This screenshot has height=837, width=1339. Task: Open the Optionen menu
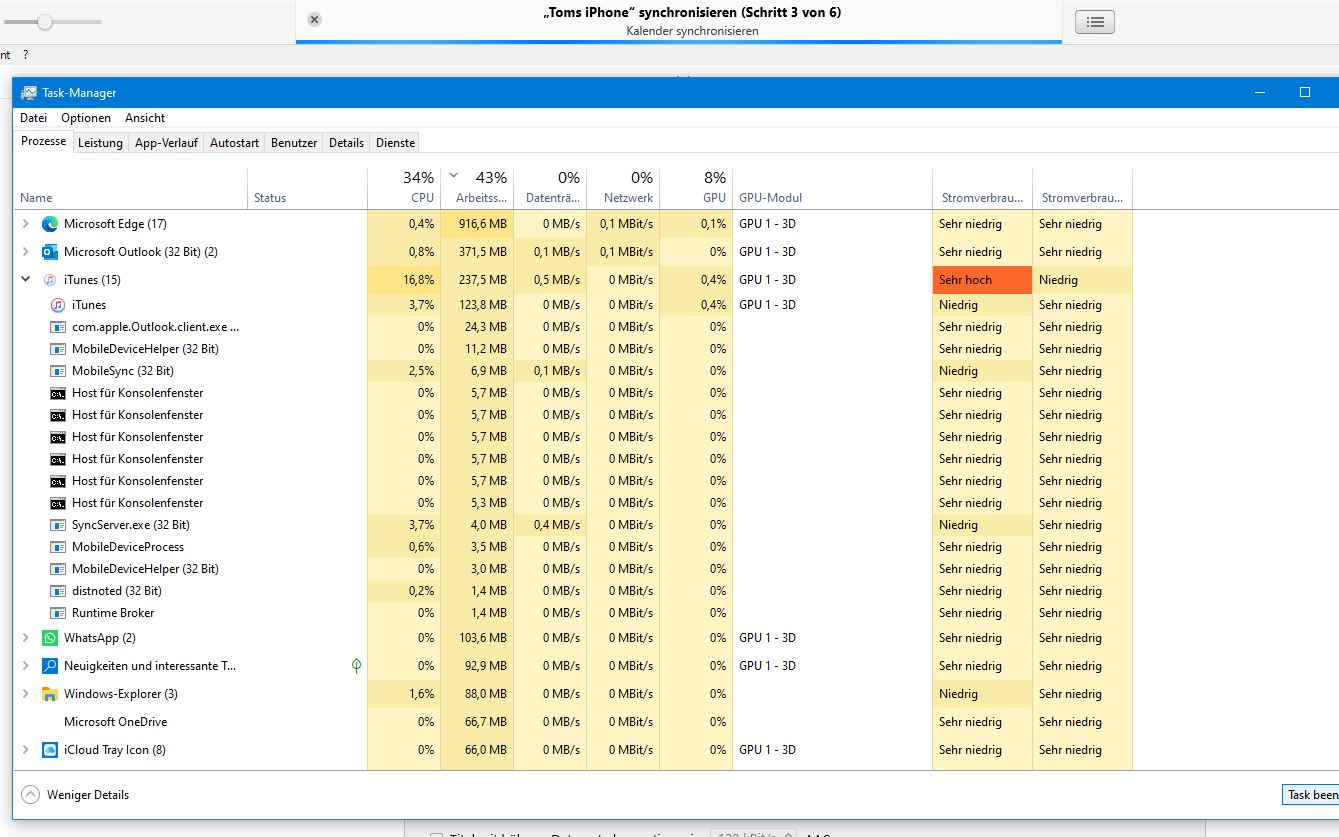coord(86,118)
